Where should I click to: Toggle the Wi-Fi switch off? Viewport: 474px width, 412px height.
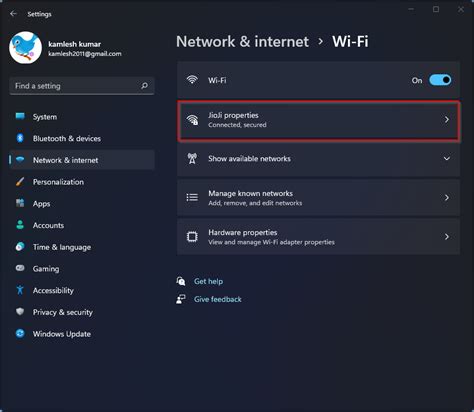[x=440, y=80]
